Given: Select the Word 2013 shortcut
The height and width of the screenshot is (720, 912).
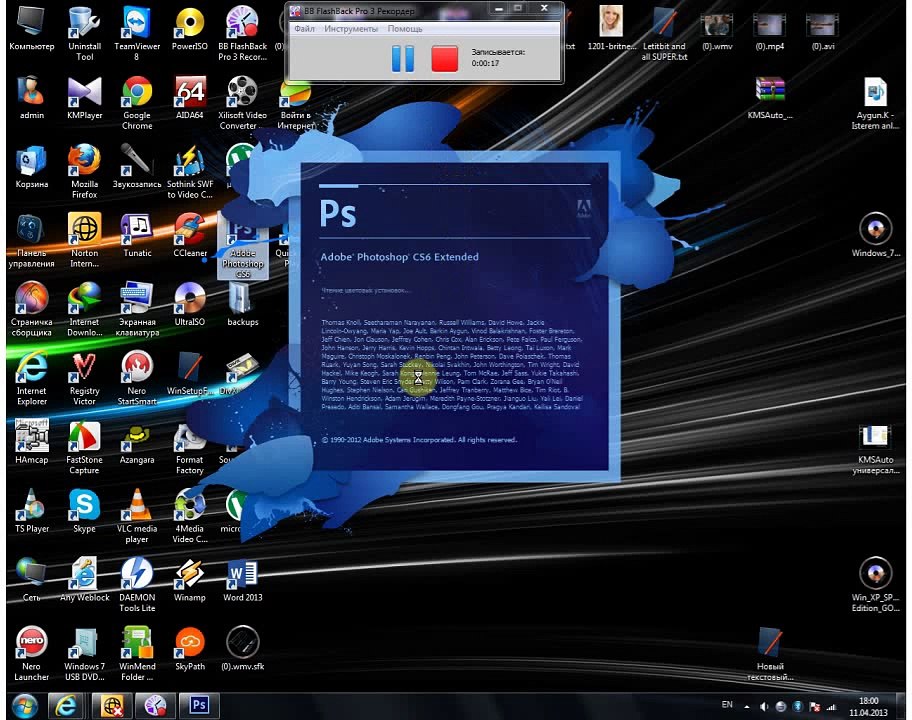Looking at the screenshot, I should pos(243,580).
